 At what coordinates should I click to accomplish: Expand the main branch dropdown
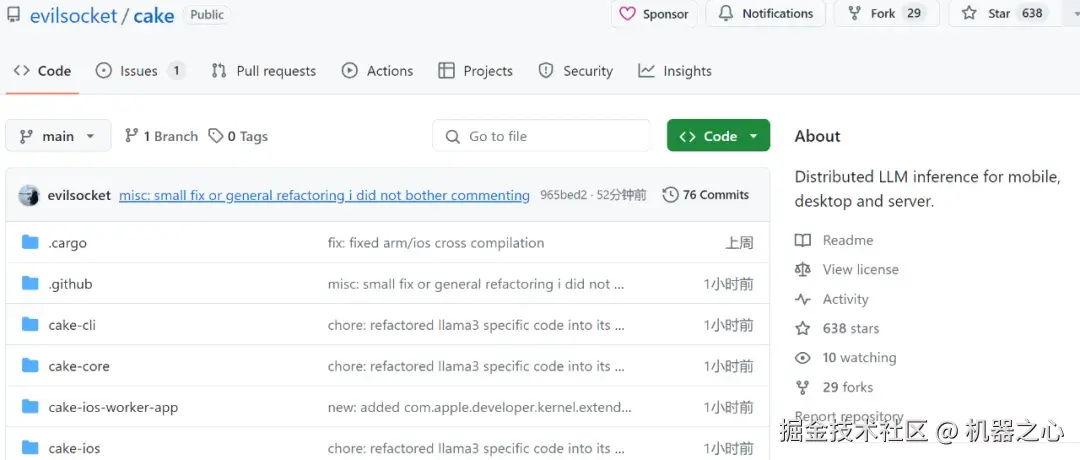(58, 136)
